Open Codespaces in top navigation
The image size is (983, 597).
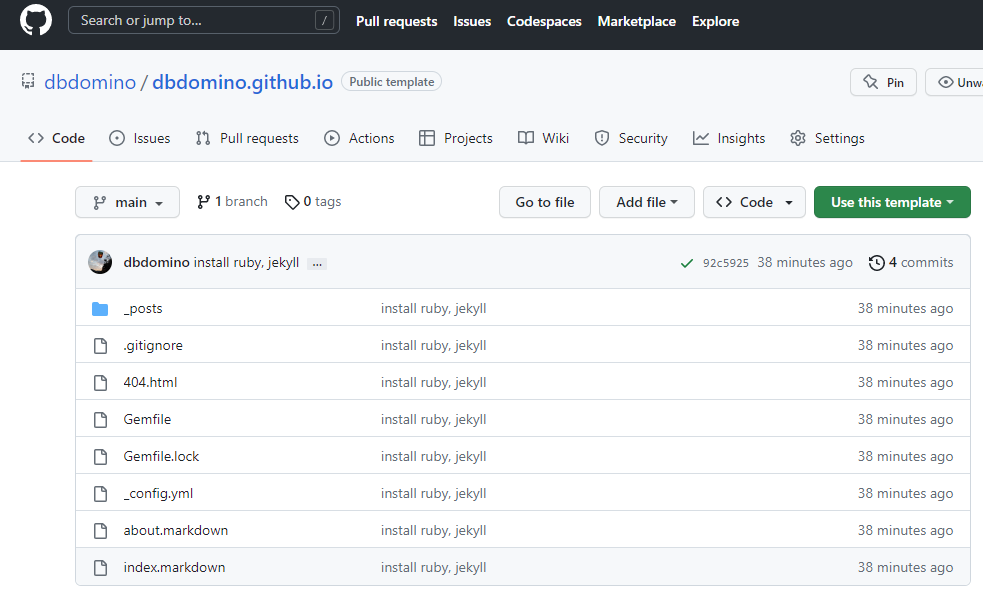(544, 21)
